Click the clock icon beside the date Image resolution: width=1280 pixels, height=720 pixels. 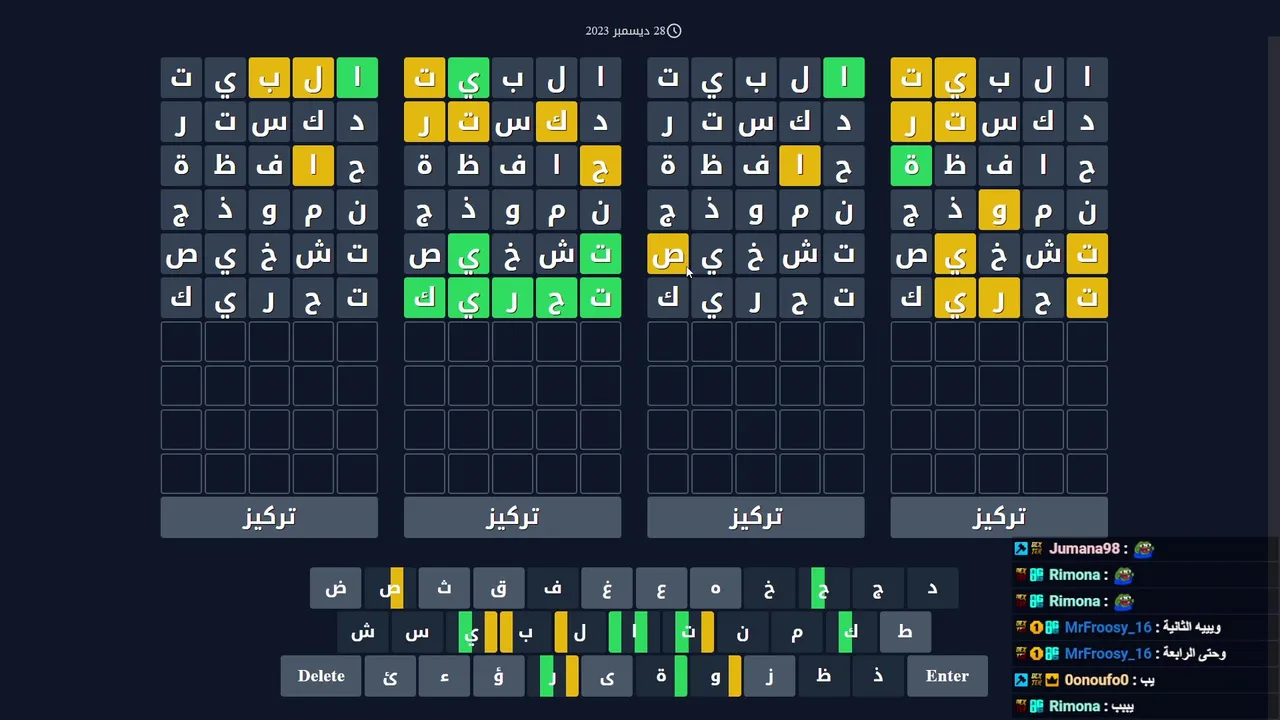pos(674,31)
